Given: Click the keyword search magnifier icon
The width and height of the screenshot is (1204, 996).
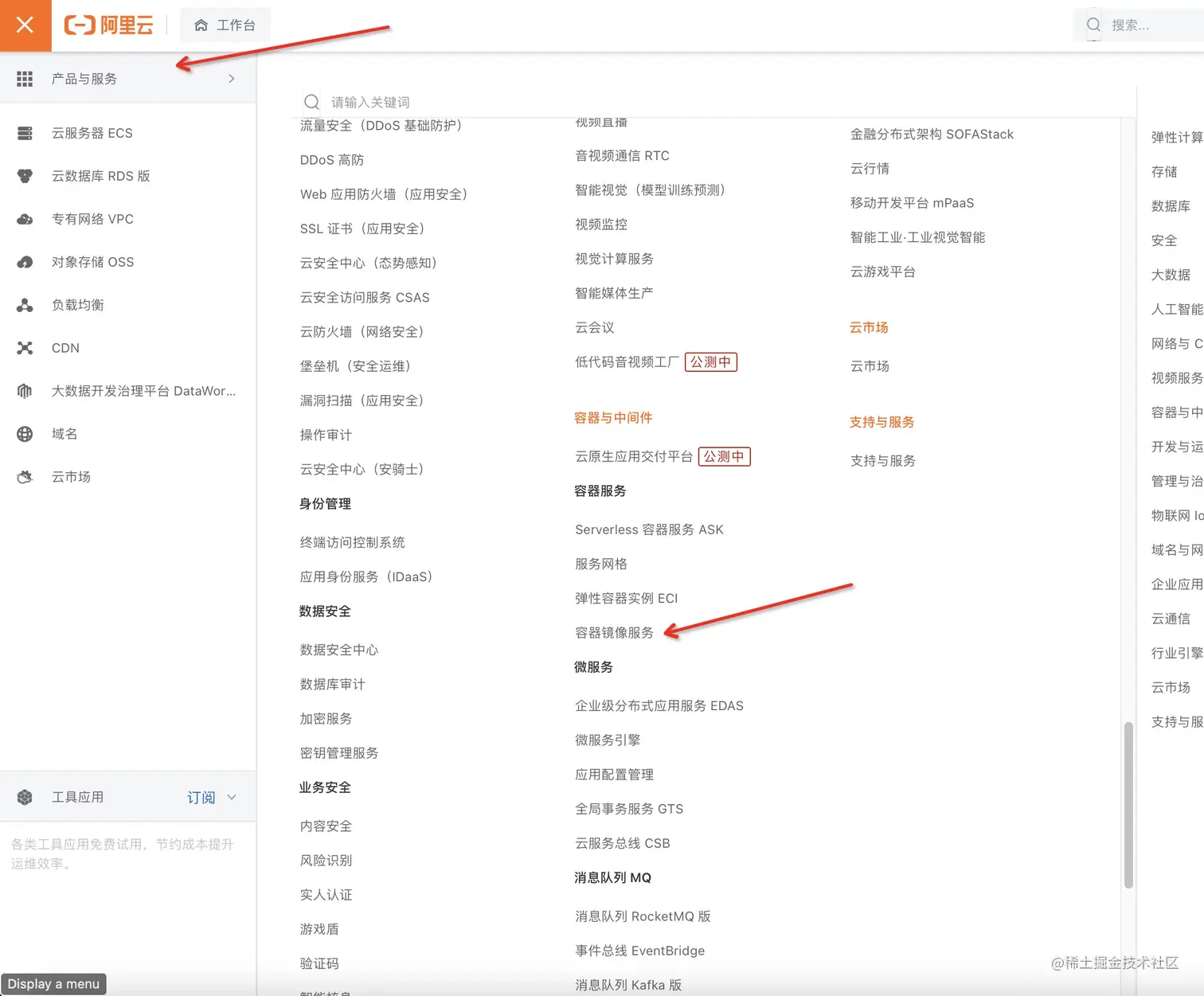Looking at the screenshot, I should click(x=311, y=102).
